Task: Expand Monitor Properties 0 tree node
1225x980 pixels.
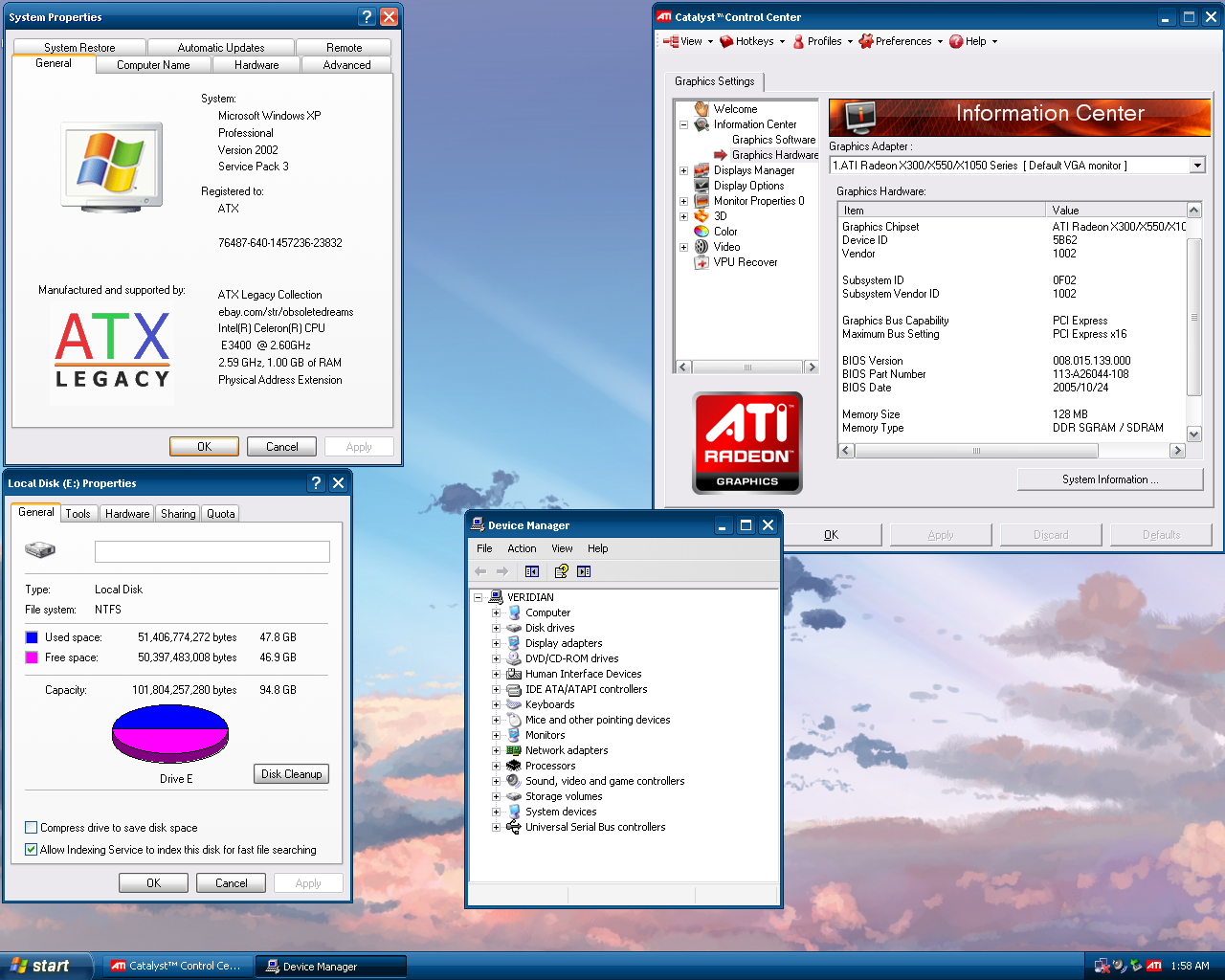Action: tap(683, 201)
